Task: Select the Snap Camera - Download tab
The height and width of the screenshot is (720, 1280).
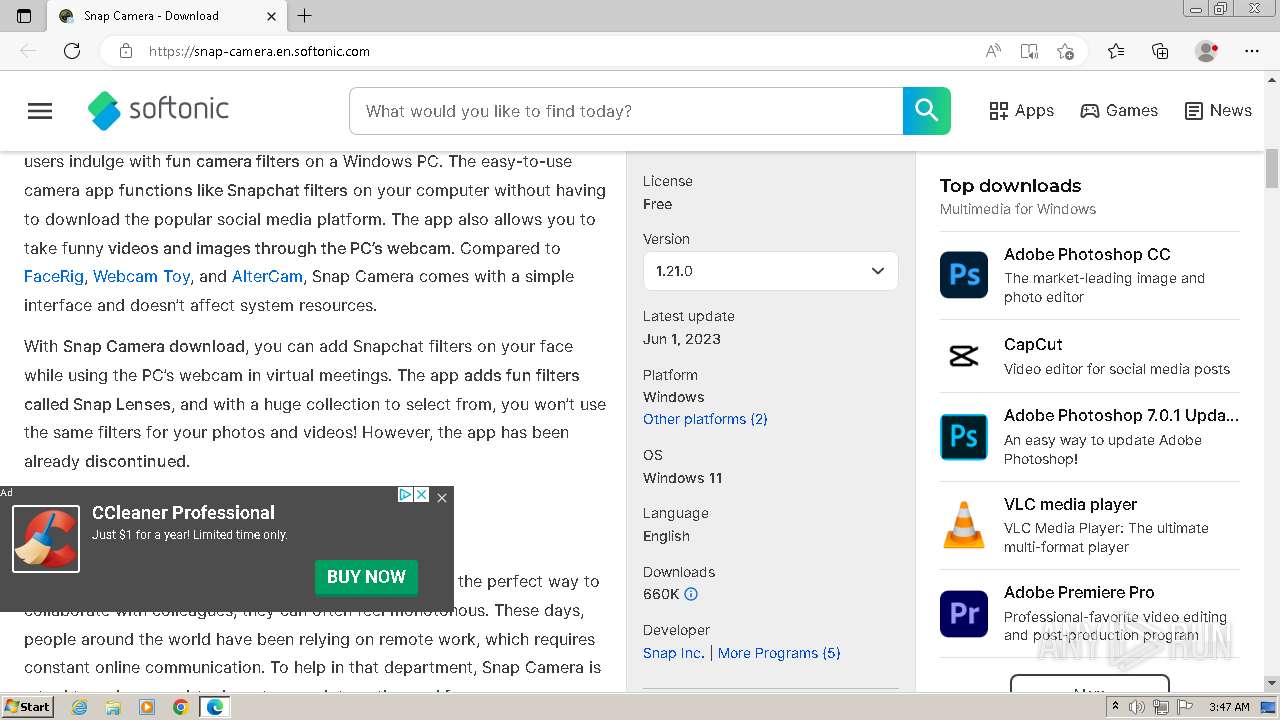Action: (165, 16)
